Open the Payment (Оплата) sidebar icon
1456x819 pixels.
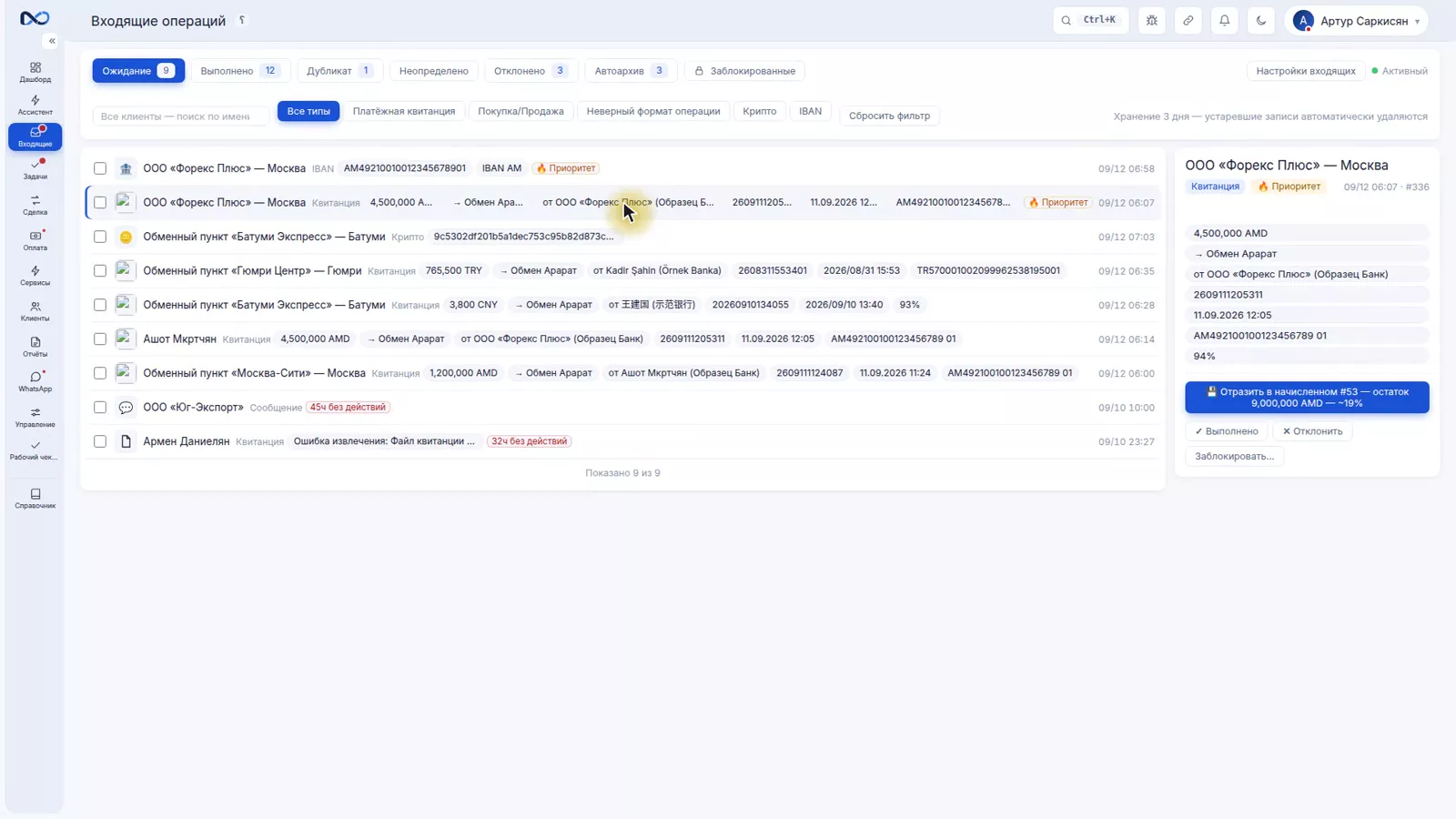[x=35, y=240]
